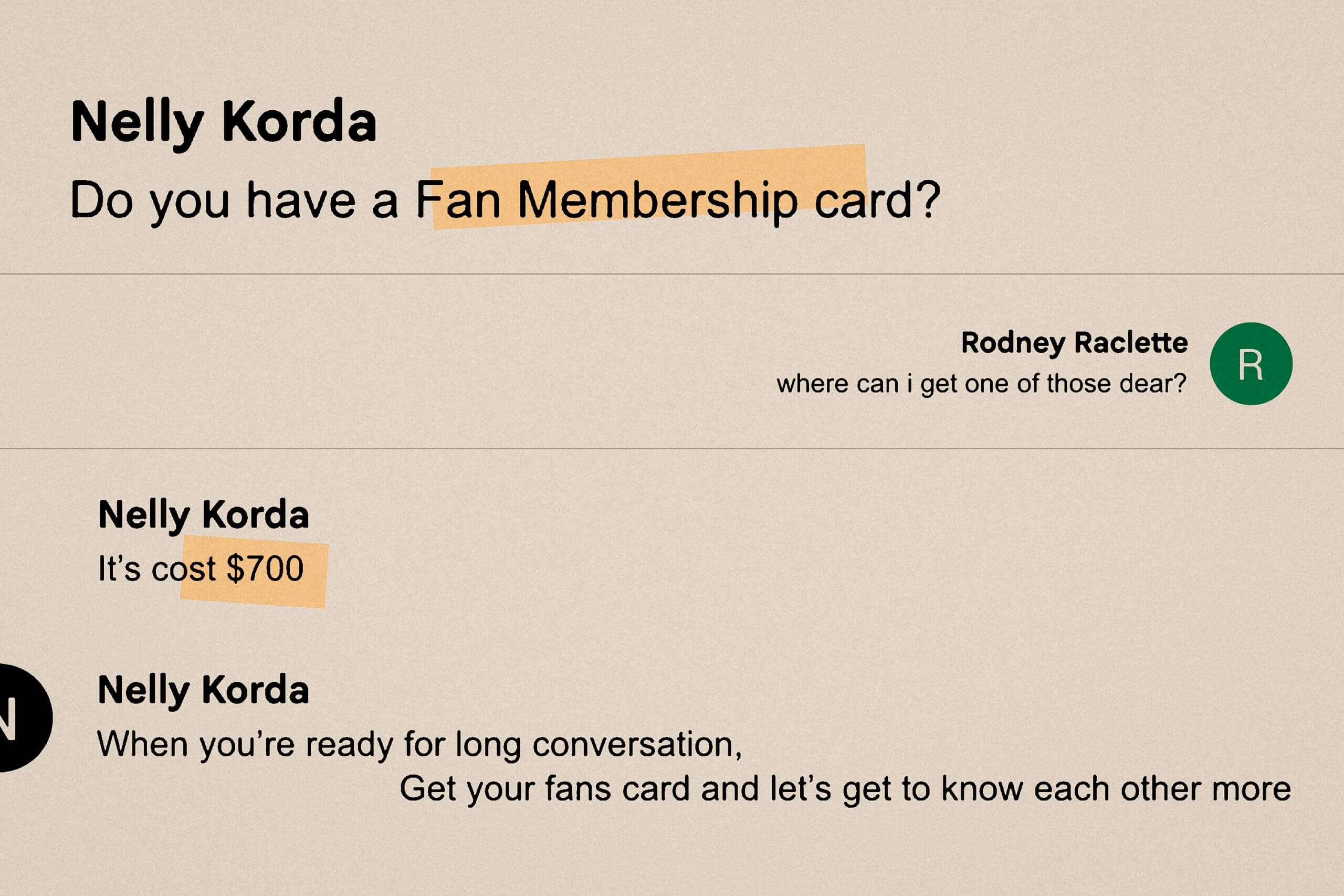1344x896 pixels.
Task: Select the 'Do you have a' text
Action: click(x=233, y=200)
